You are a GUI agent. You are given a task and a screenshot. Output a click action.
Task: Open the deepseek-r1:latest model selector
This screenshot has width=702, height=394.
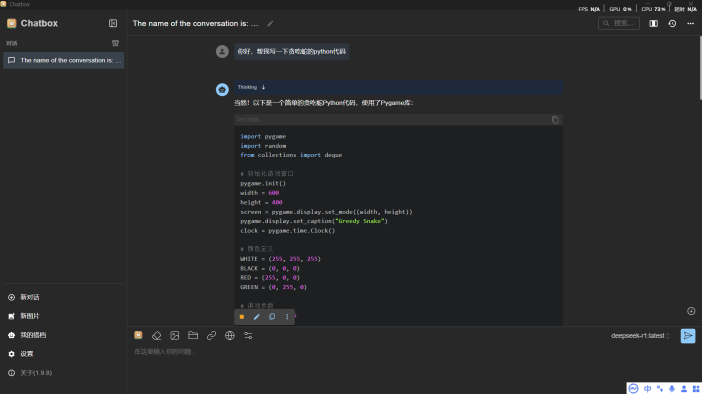coord(640,336)
